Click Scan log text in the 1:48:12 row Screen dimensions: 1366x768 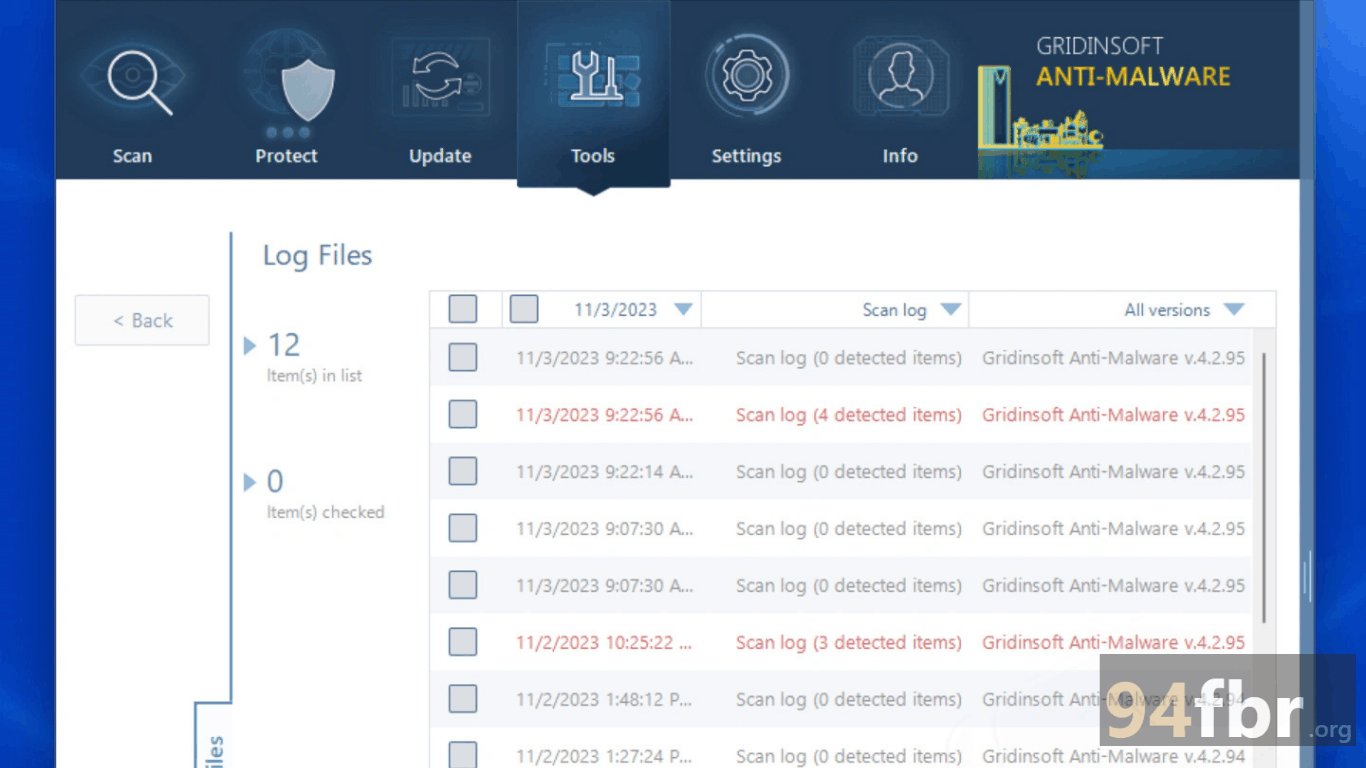click(849, 700)
